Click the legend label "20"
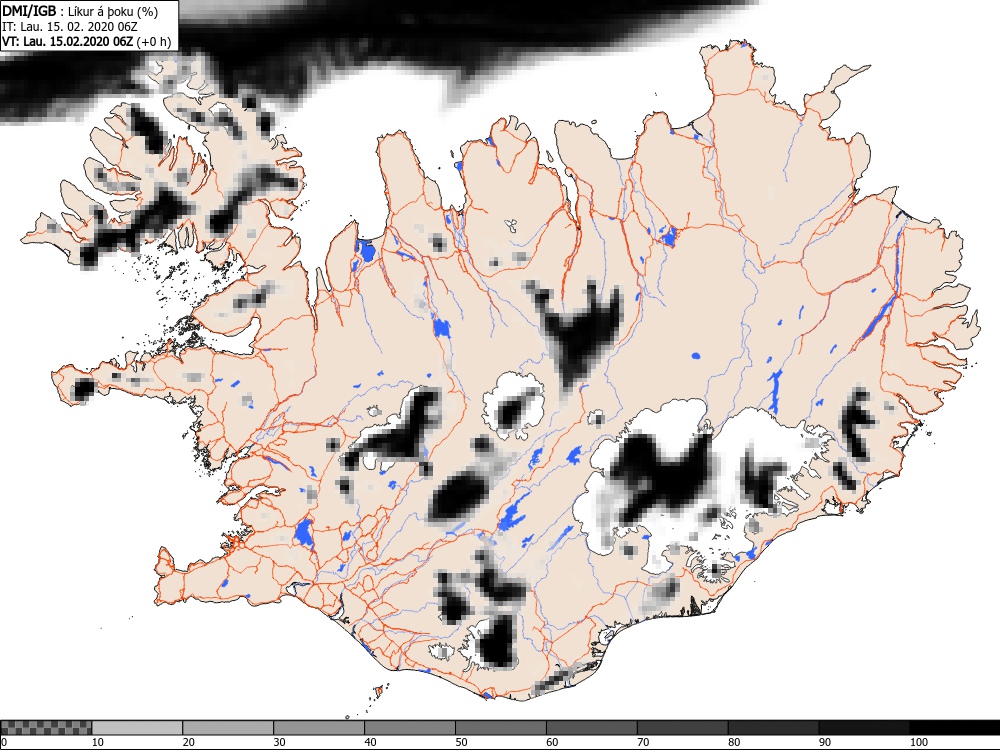This screenshot has height=750, width=1000. click(189, 742)
